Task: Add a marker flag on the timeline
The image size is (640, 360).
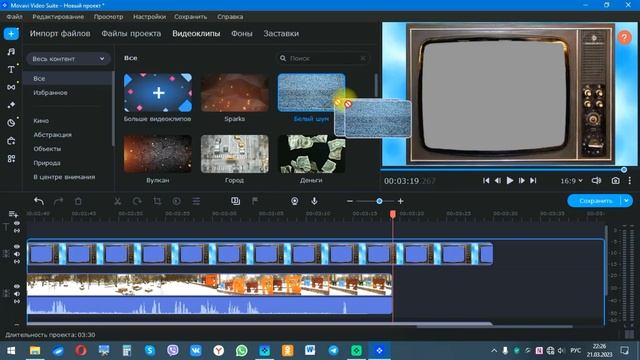Action: click(x=255, y=201)
